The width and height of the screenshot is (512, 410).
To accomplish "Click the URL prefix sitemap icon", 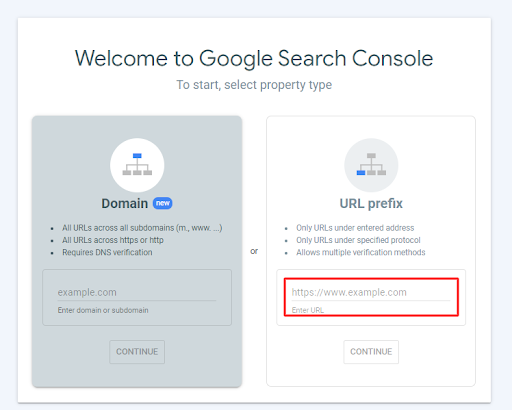I will [371, 165].
